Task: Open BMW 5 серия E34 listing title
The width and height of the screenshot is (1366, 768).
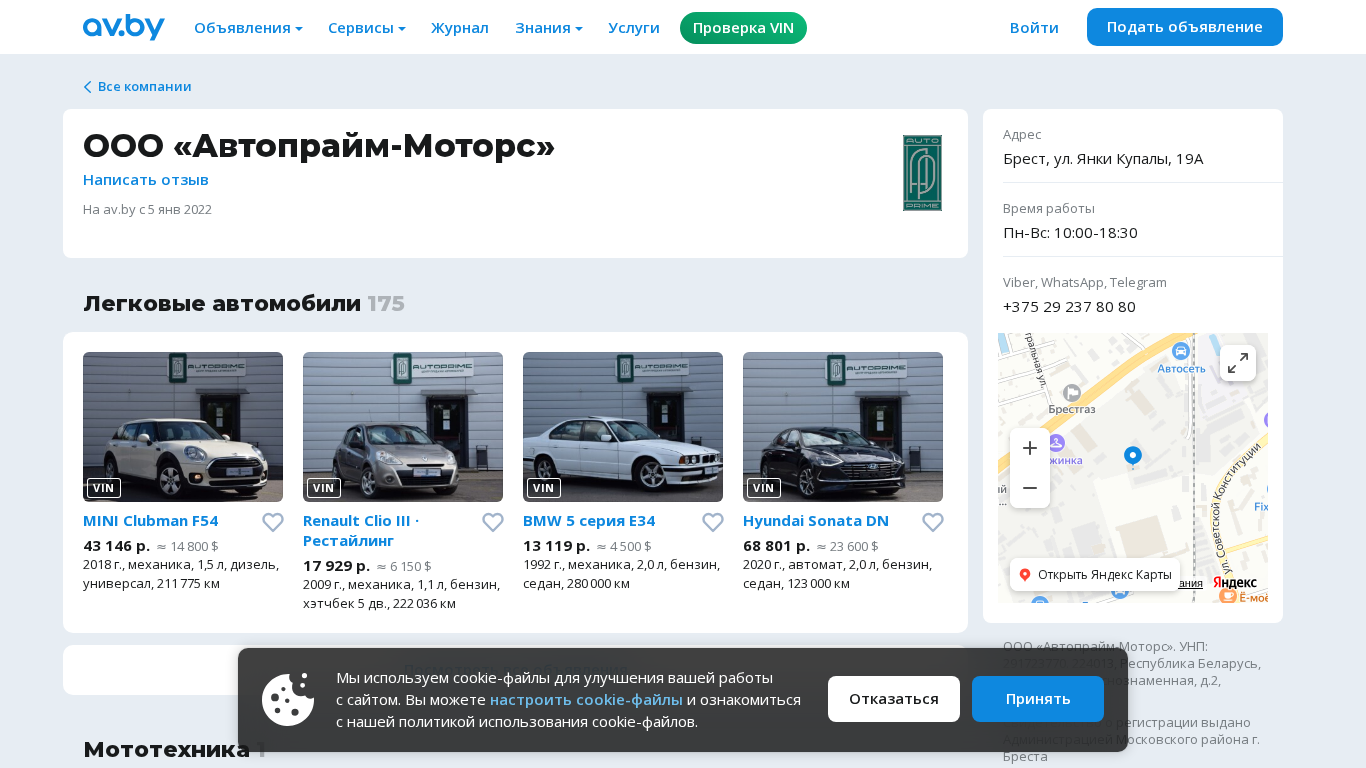Action: click(x=589, y=521)
